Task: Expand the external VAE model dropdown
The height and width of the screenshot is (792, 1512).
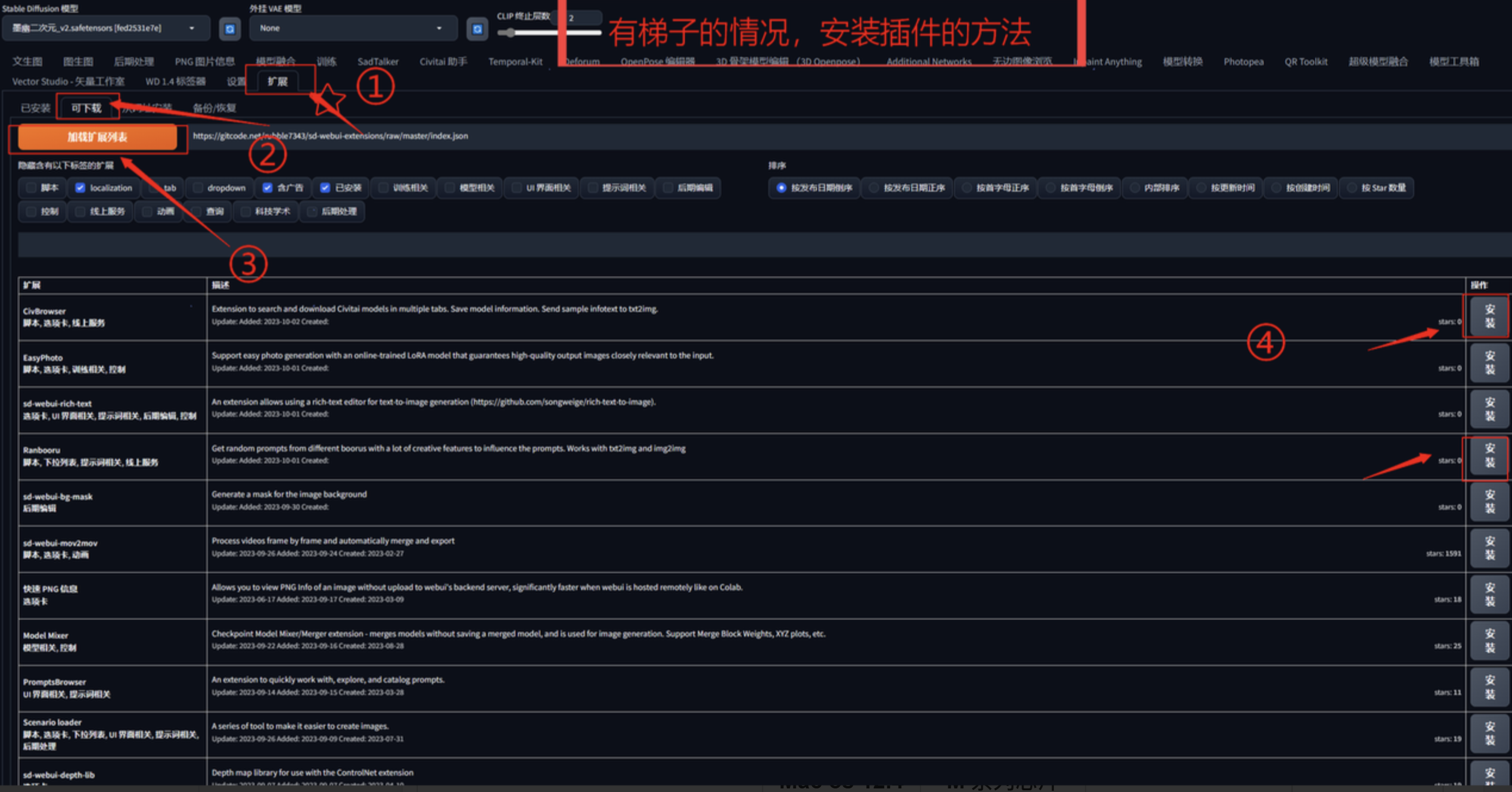Action: tap(352, 28)
